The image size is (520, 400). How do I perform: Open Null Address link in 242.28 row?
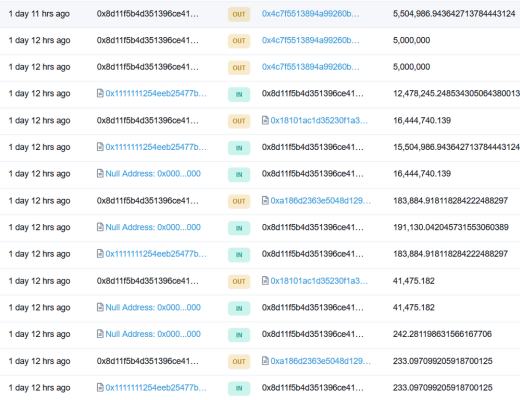point(153,334)
